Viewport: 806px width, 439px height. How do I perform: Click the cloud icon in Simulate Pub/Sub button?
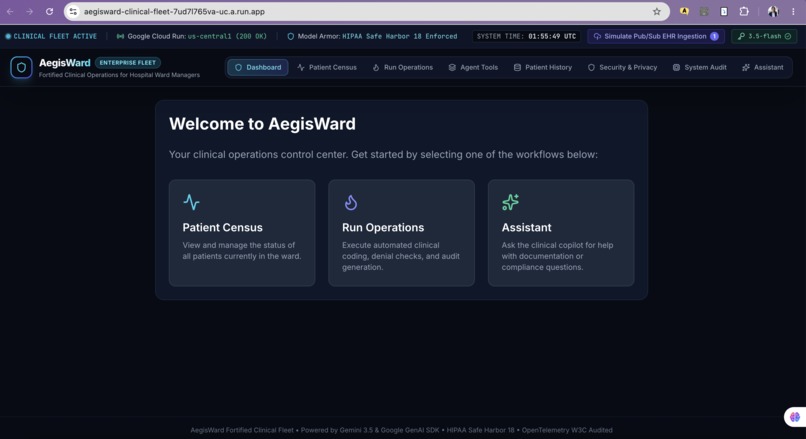[x=597, y=36]
